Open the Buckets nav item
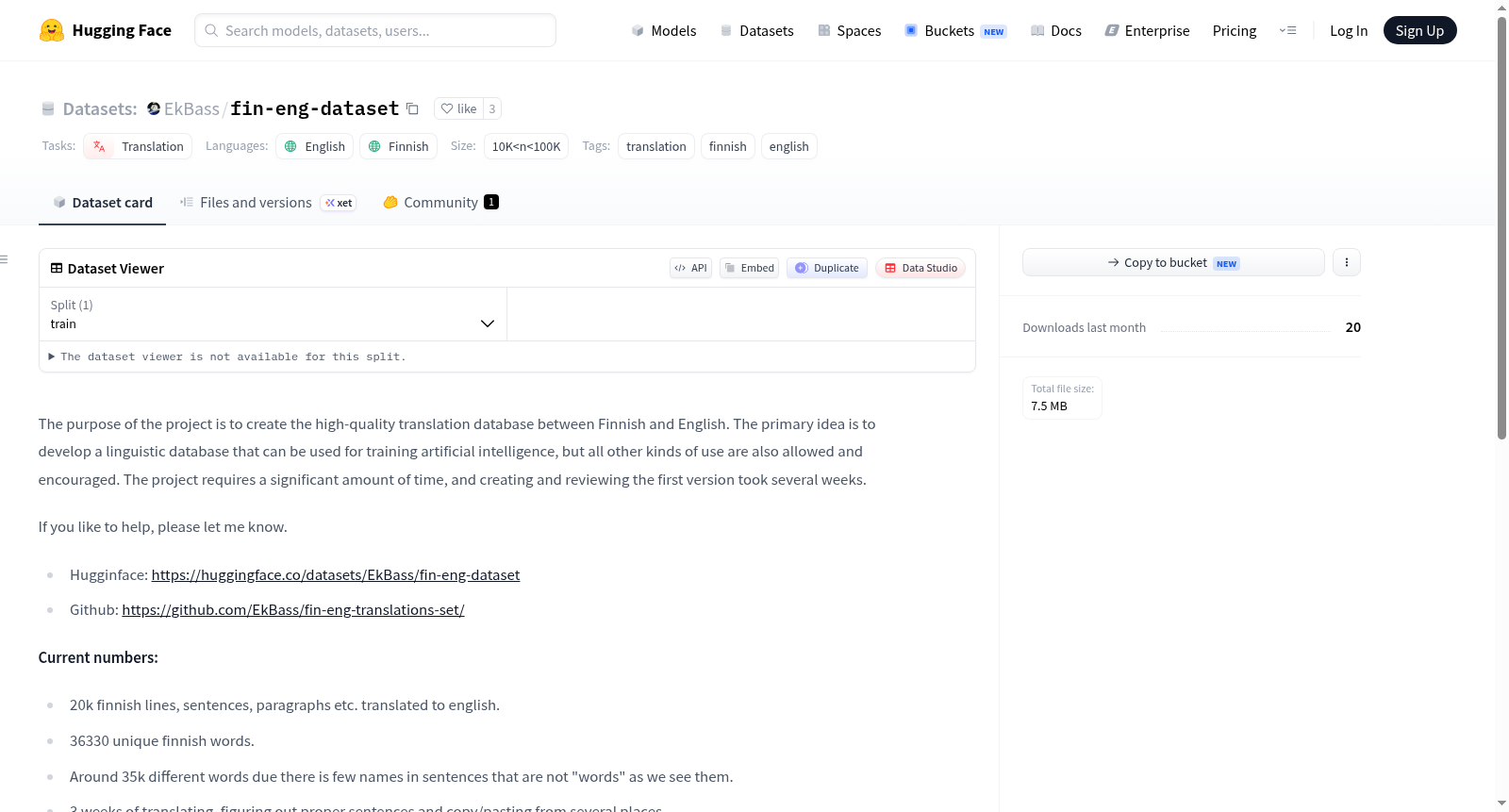This screenshot has height=812, width=1509. coord(955,30)
